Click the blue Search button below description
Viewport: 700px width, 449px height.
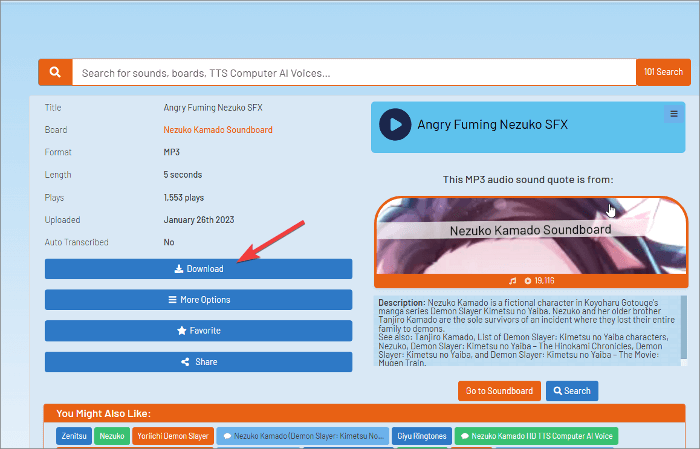[571, 391]
